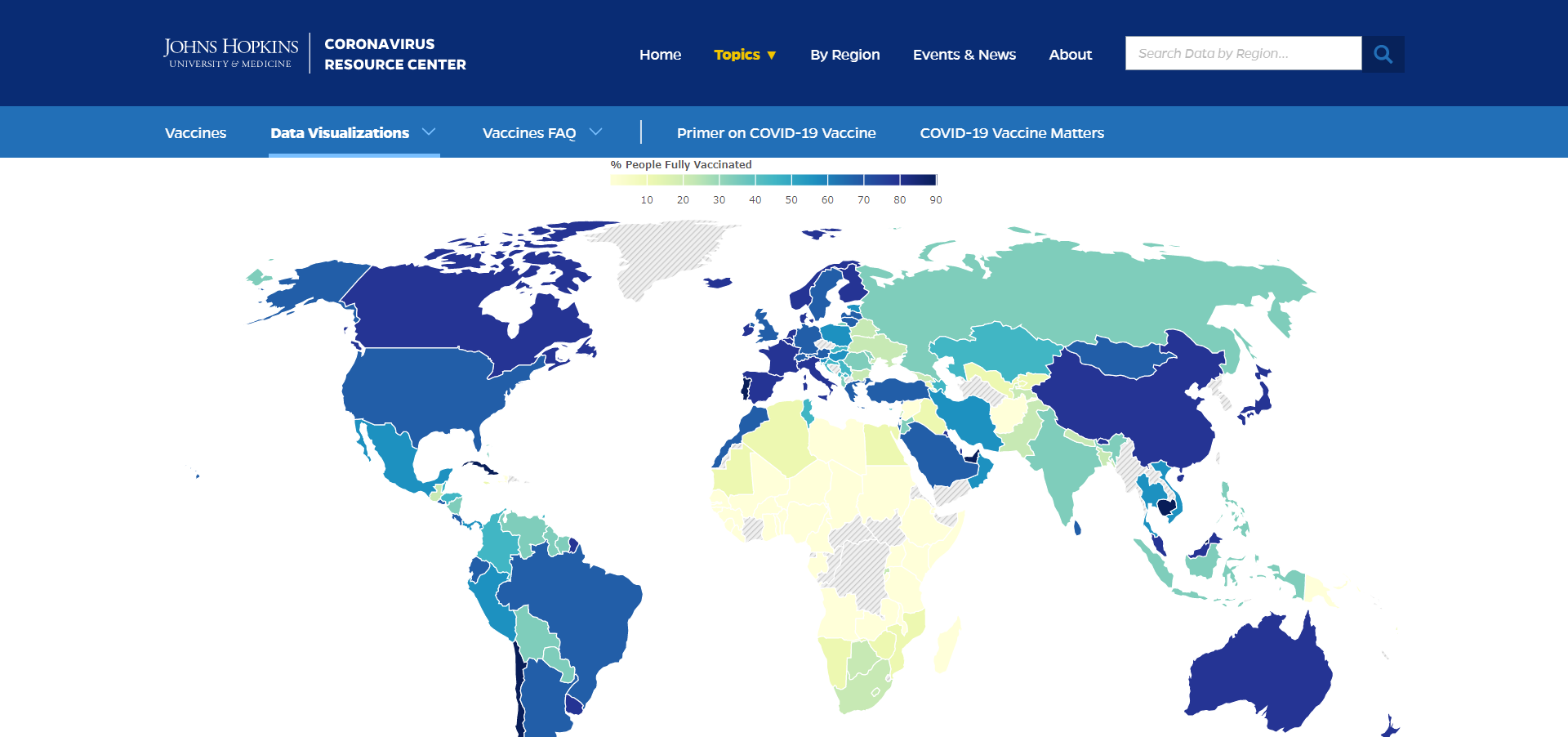Expand the Topics dropdown menu
The image size is (1568, 737).
pyautogui.click(x=744, y=55)
